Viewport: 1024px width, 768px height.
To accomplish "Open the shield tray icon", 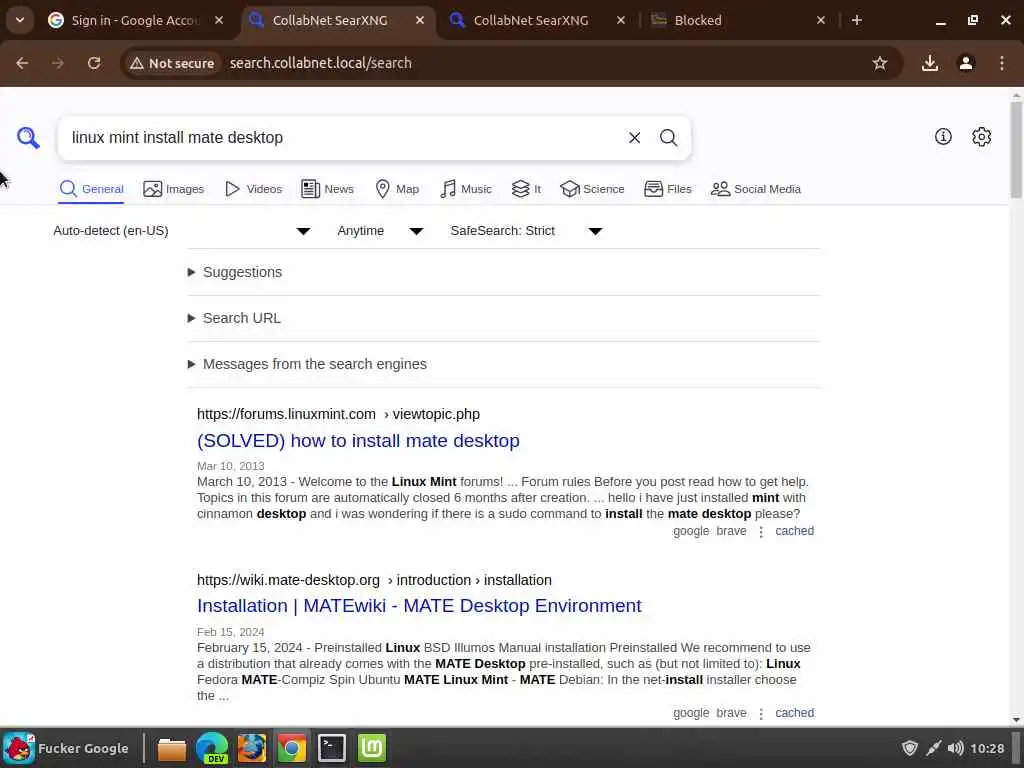I will [x=910, y=748].
